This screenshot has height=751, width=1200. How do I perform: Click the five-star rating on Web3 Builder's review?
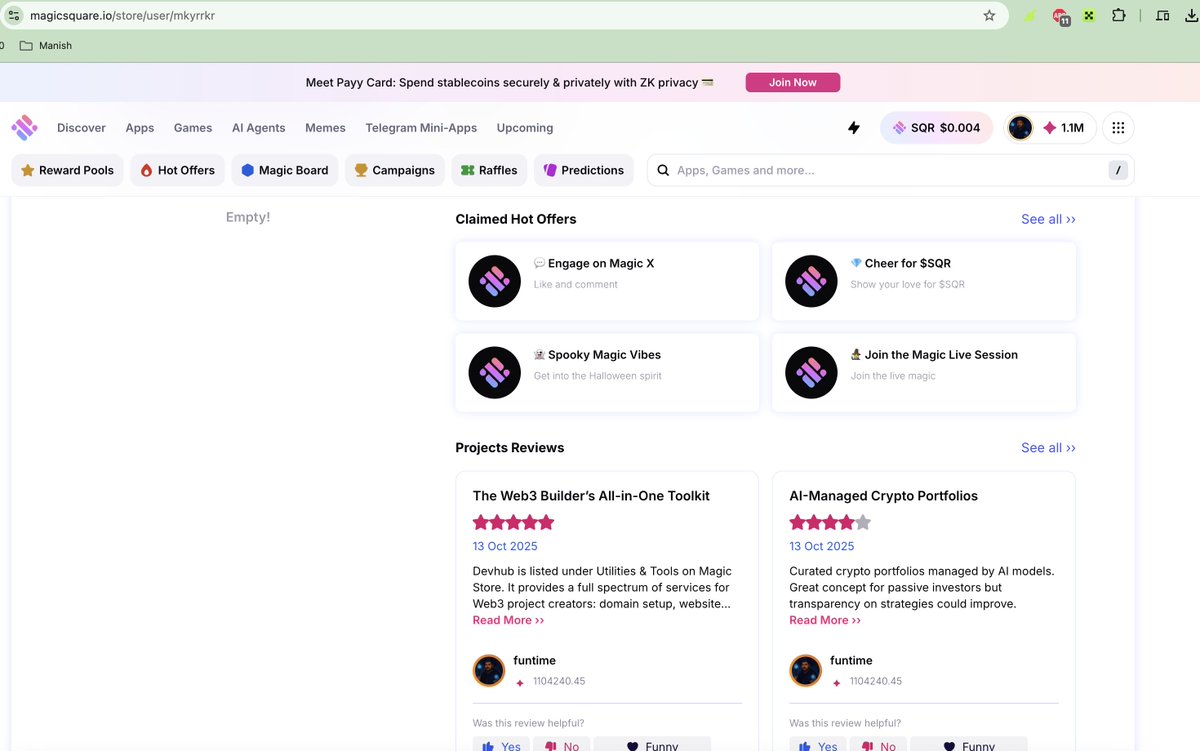point(513,522)
